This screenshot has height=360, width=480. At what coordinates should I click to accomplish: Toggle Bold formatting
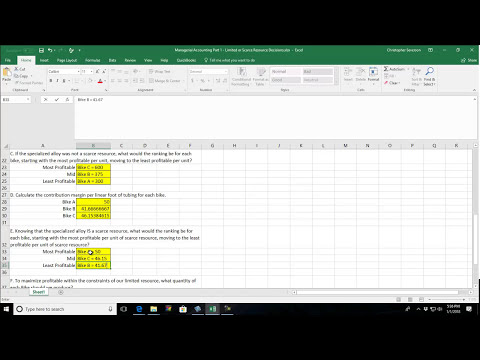tap(51, 81)
